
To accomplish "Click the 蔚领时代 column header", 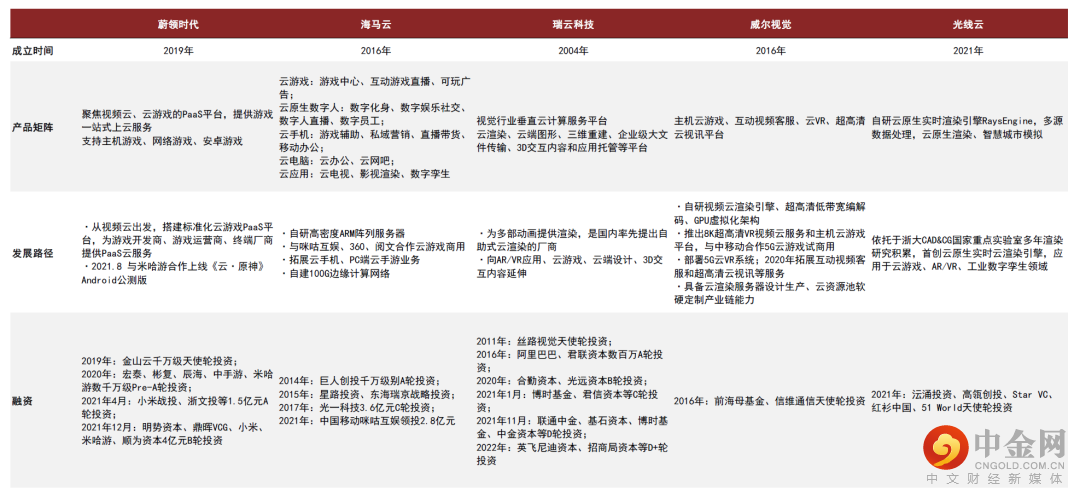I will (178, 24).
